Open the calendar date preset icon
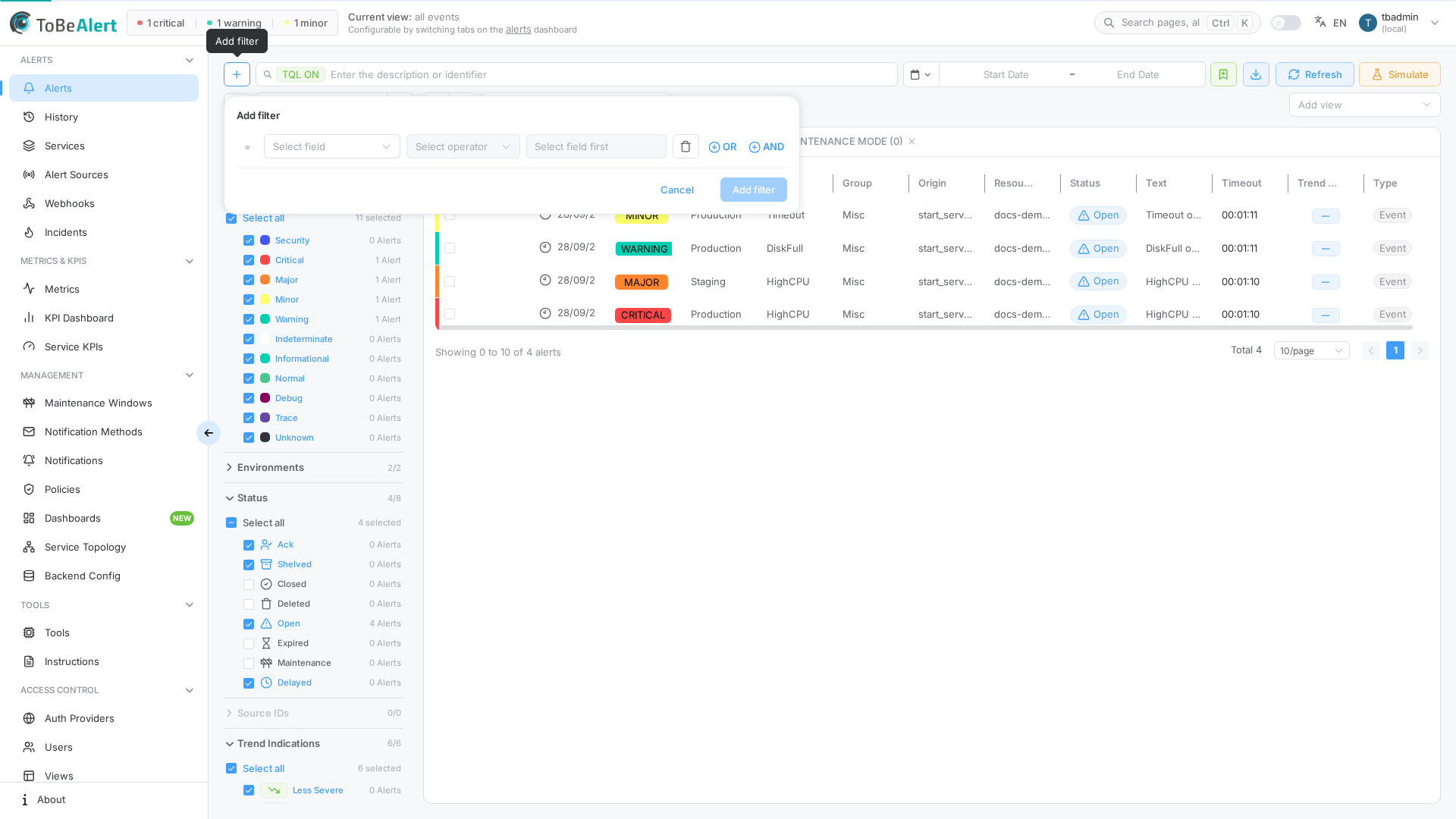Image resolution: width=1456 pixels, height=819 pixels. pyautogui.click(x=921, y=74)
